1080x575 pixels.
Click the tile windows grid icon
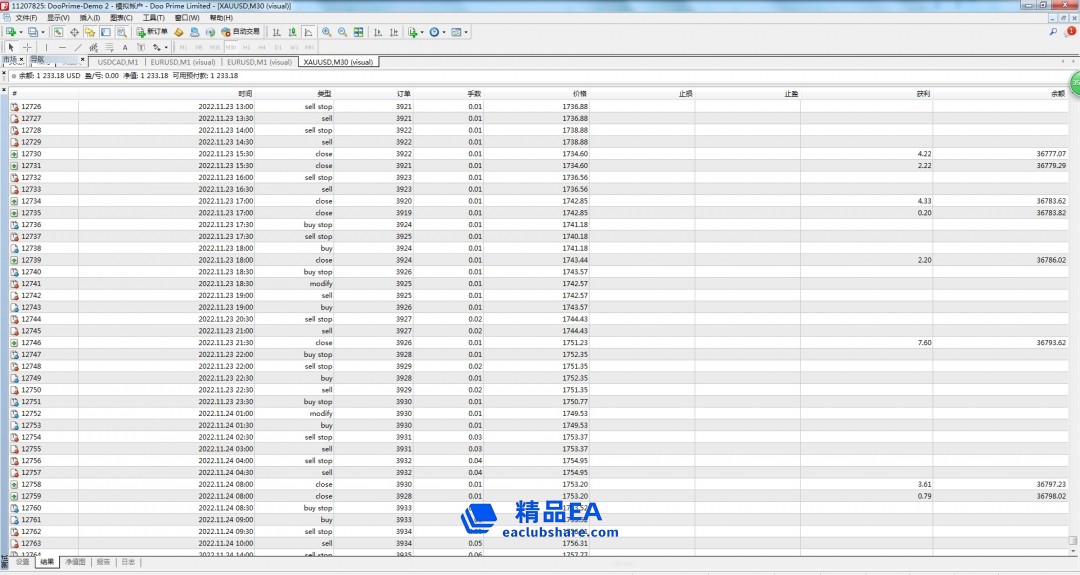point(358,32)
